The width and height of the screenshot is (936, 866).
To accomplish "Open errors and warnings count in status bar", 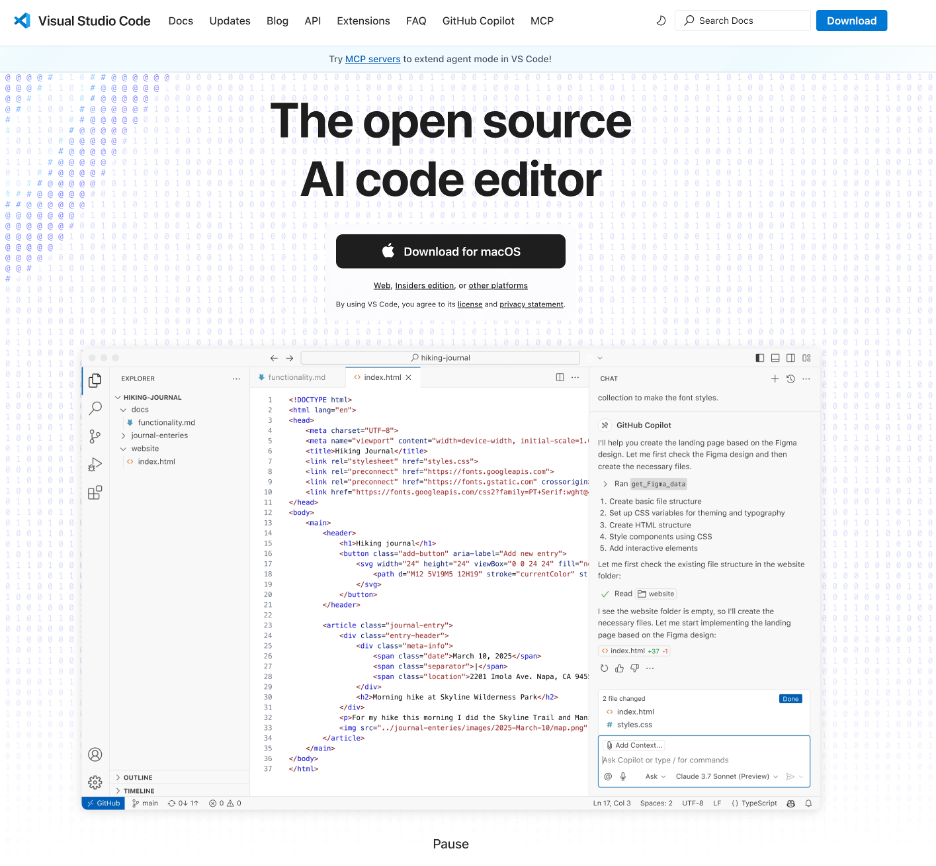I will (225, 803).
